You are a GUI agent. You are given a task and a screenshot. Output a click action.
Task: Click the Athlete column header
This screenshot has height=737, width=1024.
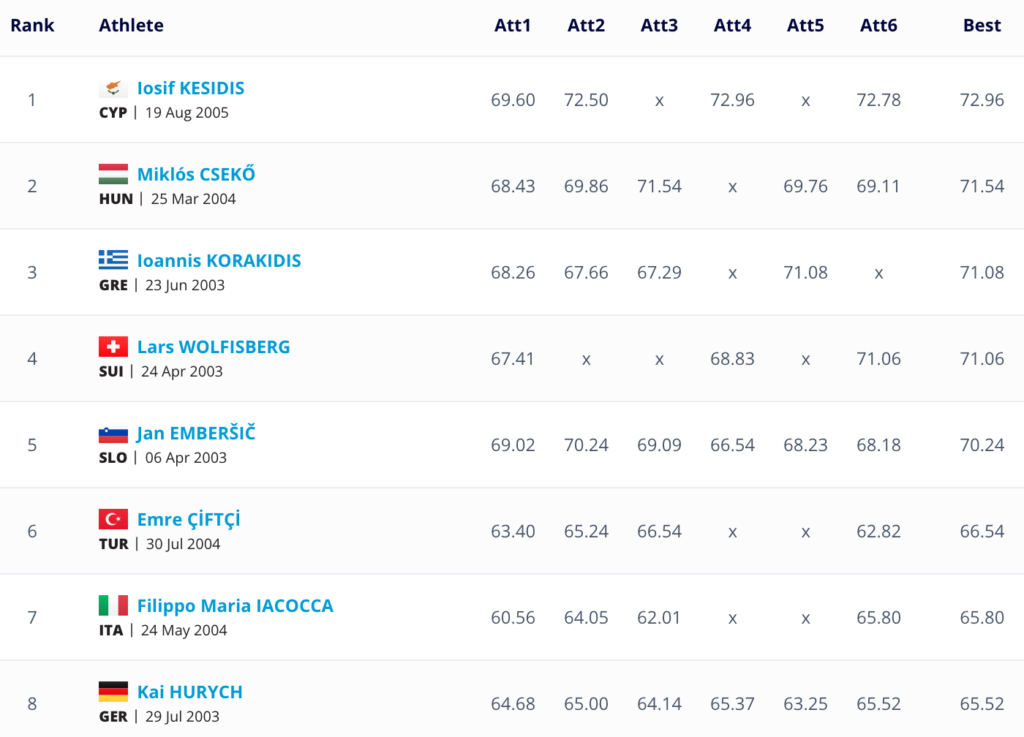[131, 25]
